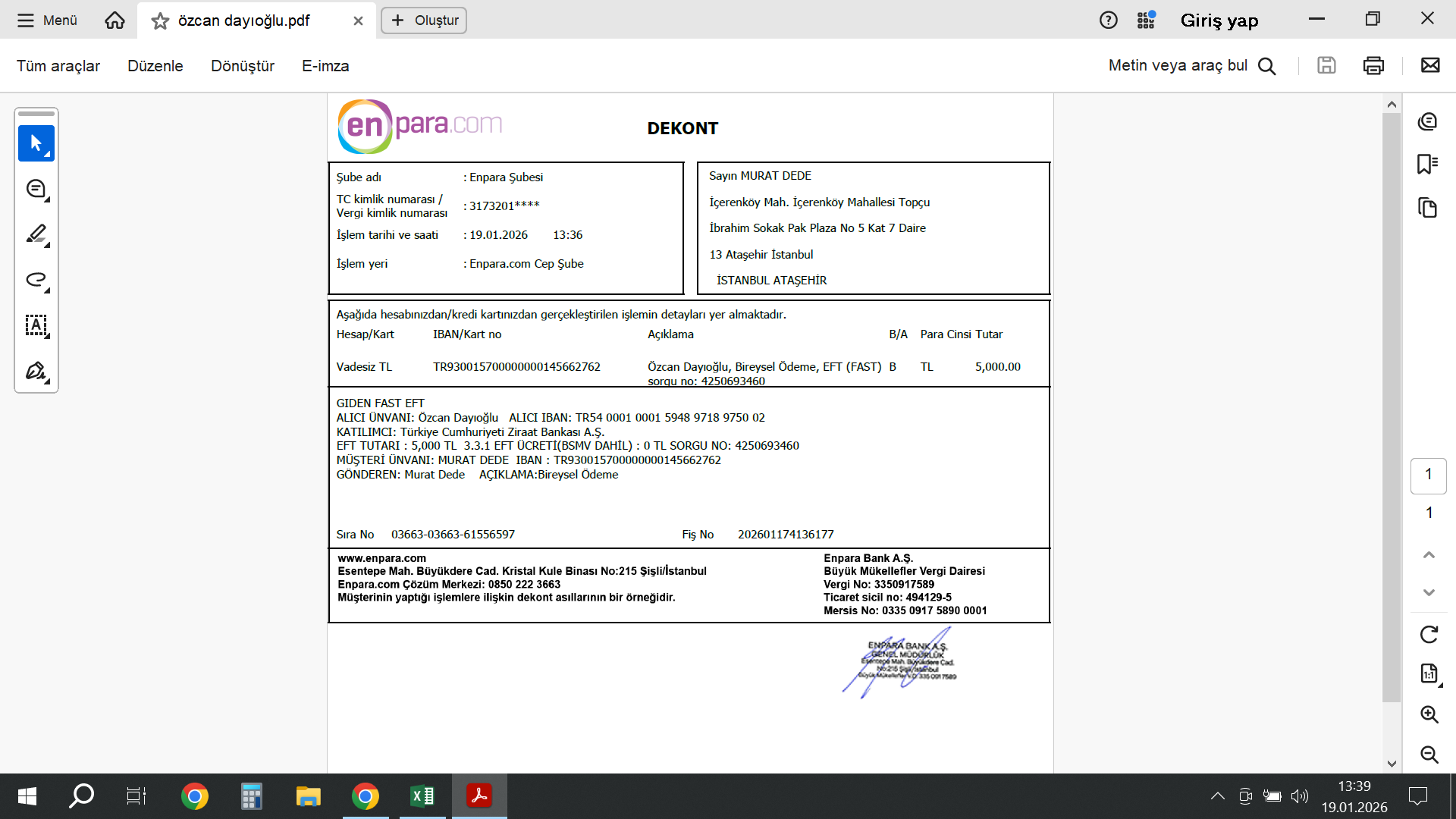1456x819 pixels.
Task: Choose the Fill and sign pen tool
Action: 36,371
